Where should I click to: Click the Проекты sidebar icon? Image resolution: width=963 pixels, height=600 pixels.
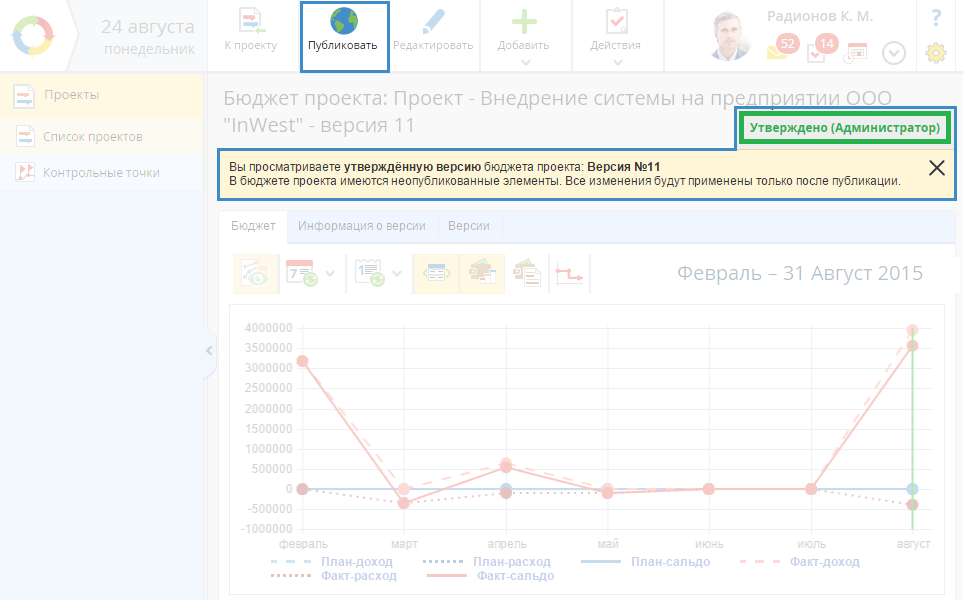(x=24, y=96)
